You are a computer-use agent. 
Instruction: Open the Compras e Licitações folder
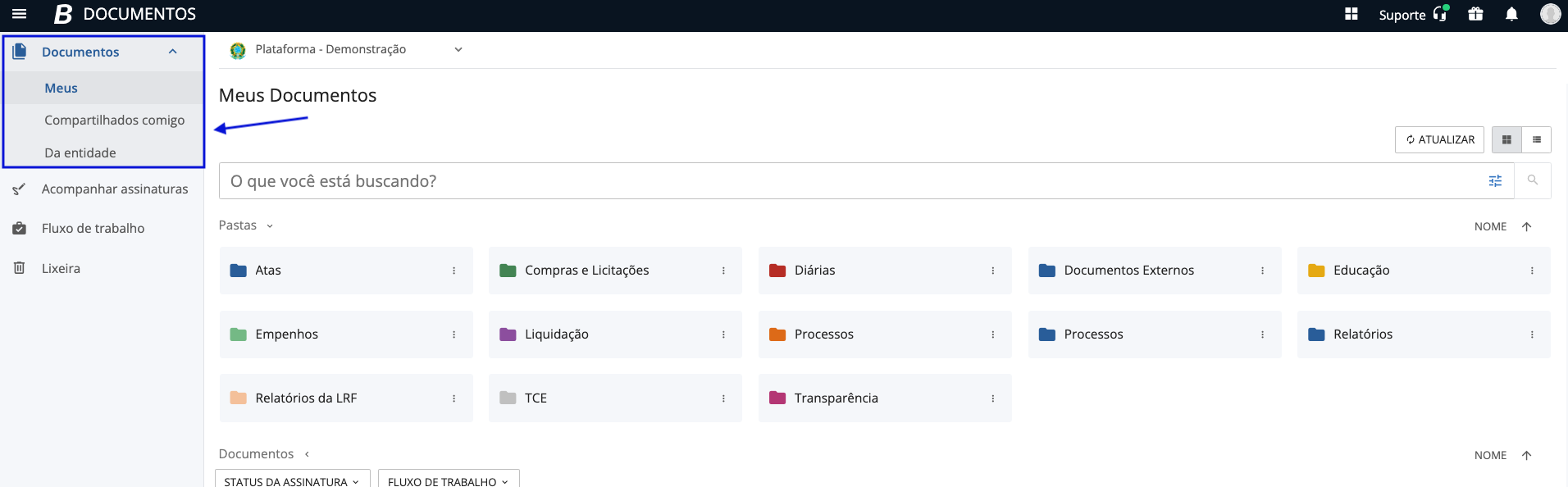click(x=586, y=271)
